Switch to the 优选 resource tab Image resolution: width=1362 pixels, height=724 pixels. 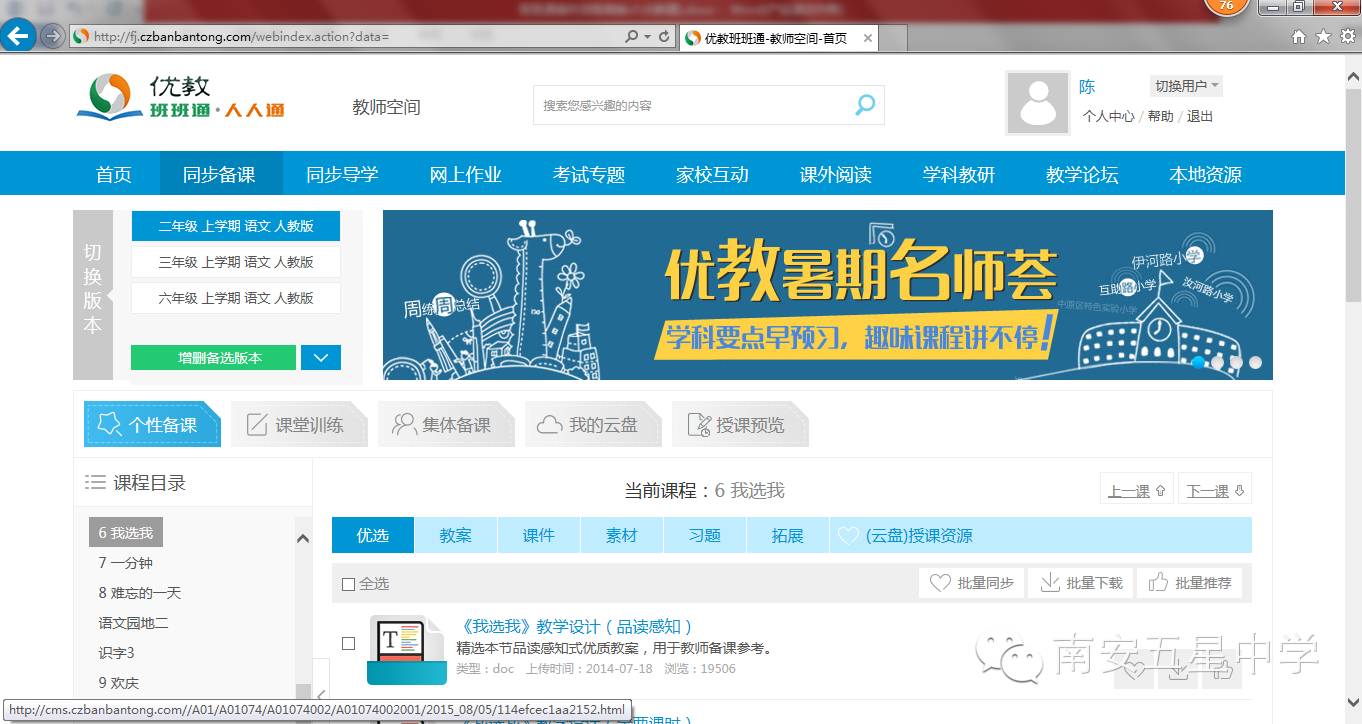[373, 535]
